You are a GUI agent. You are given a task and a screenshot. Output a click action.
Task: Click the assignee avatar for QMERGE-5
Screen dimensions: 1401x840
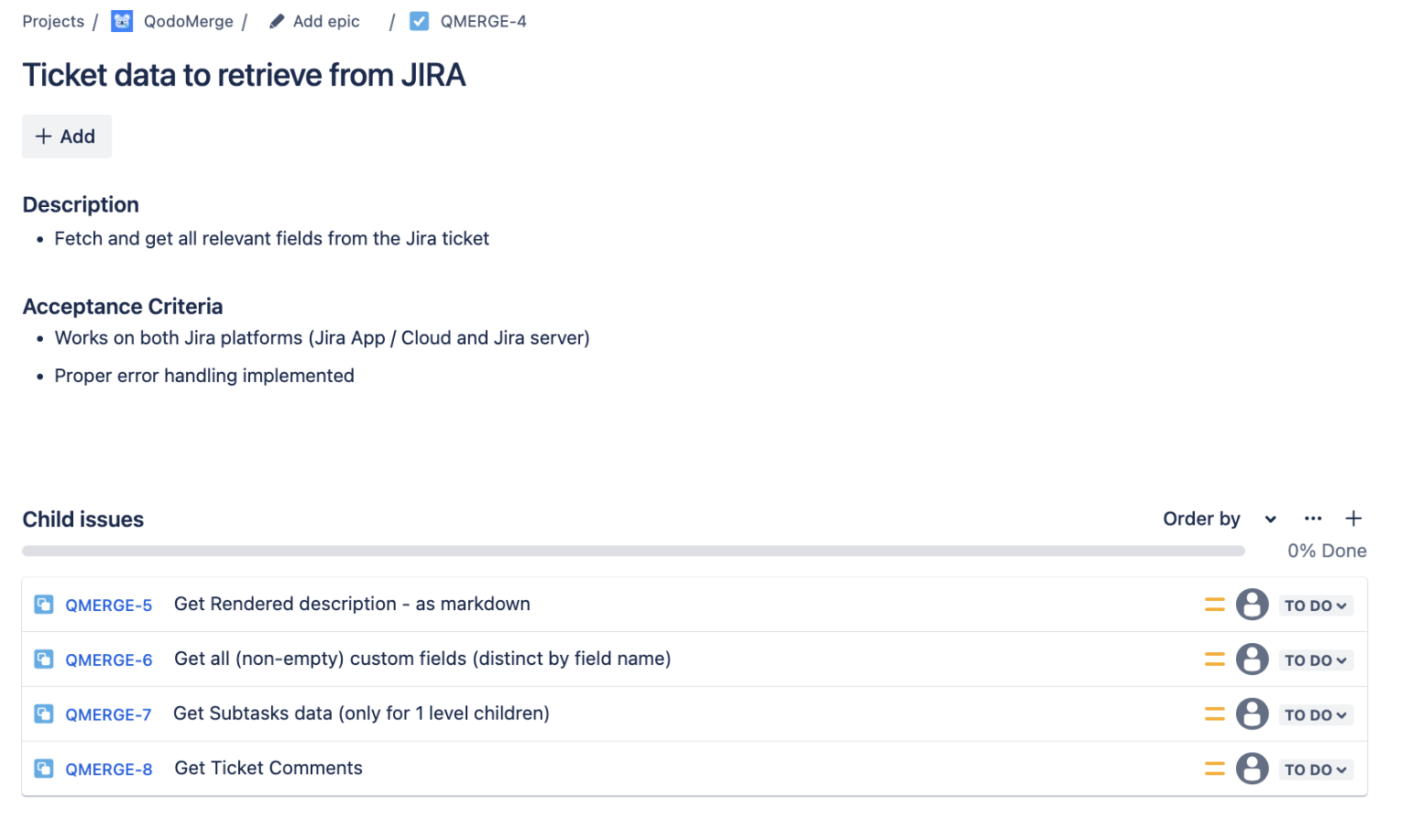tap(1252, 604)
